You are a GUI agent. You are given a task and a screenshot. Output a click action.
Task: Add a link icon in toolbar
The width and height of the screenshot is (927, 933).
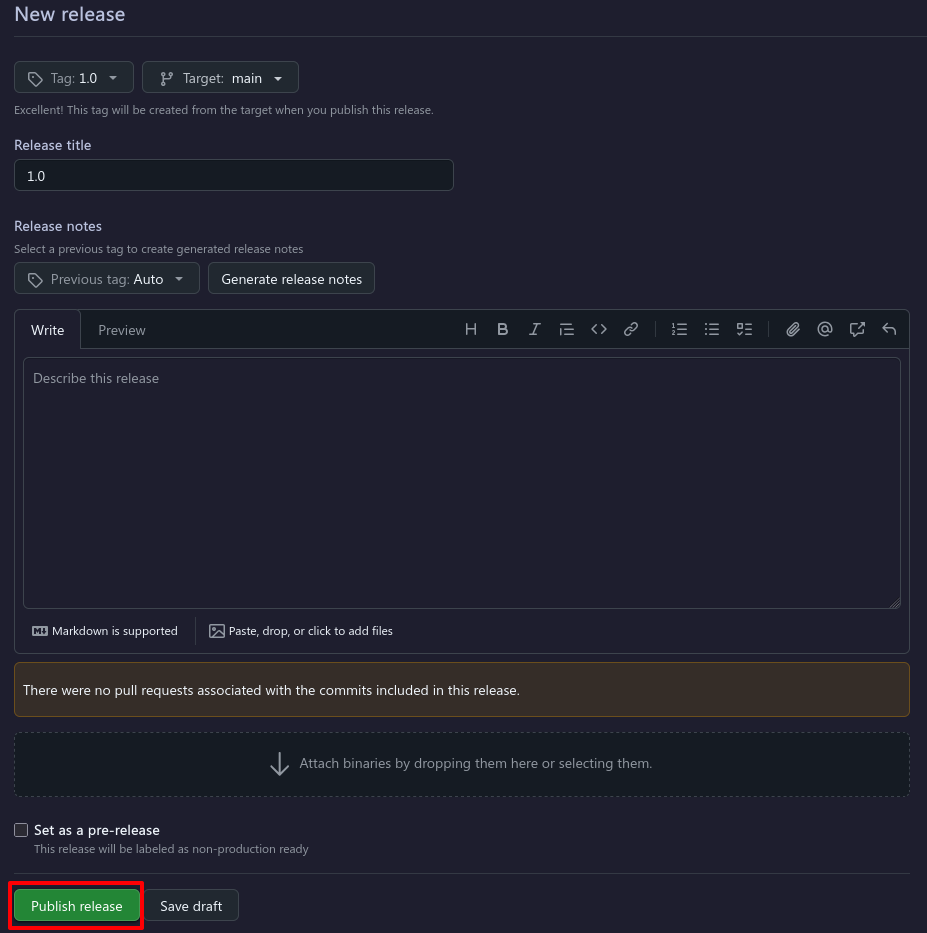pyautogui.click(x=631, y=329)
